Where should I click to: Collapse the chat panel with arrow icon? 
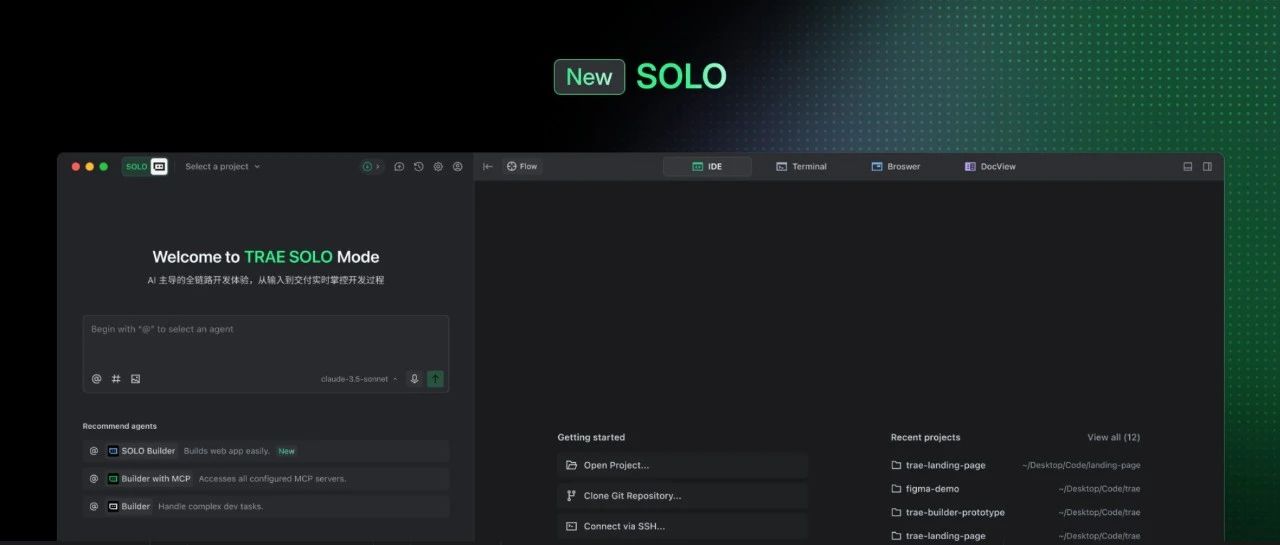coord(488,167)
